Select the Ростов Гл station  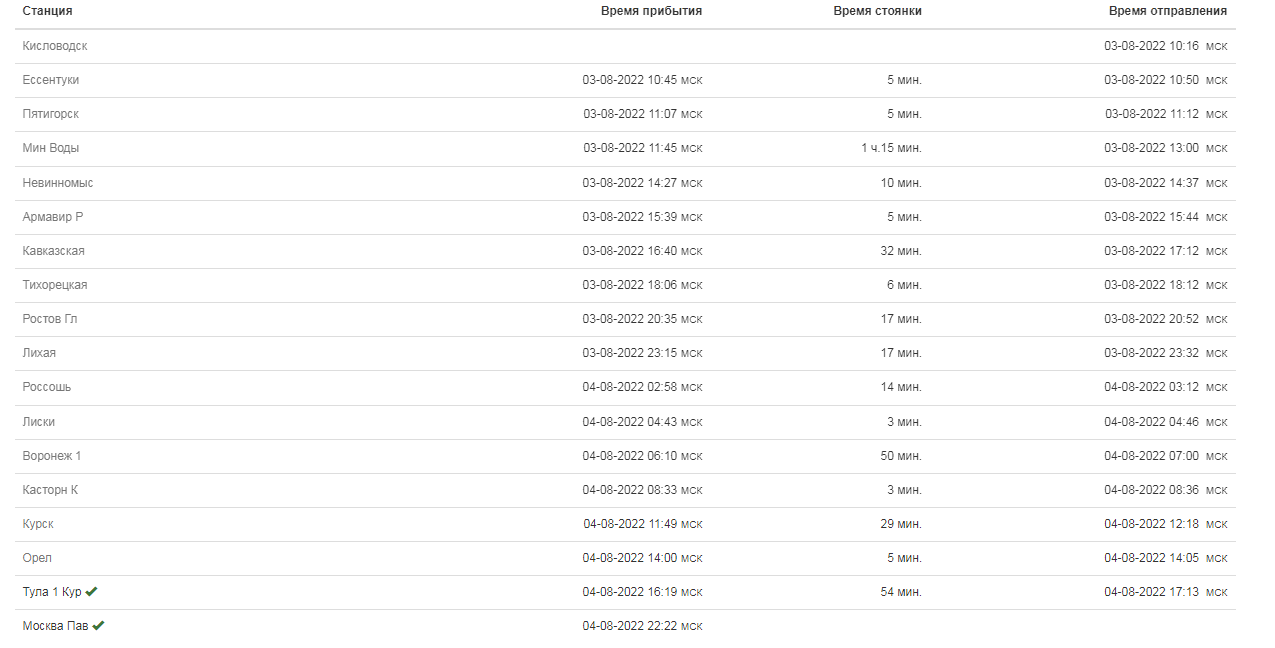click(50, 319)
